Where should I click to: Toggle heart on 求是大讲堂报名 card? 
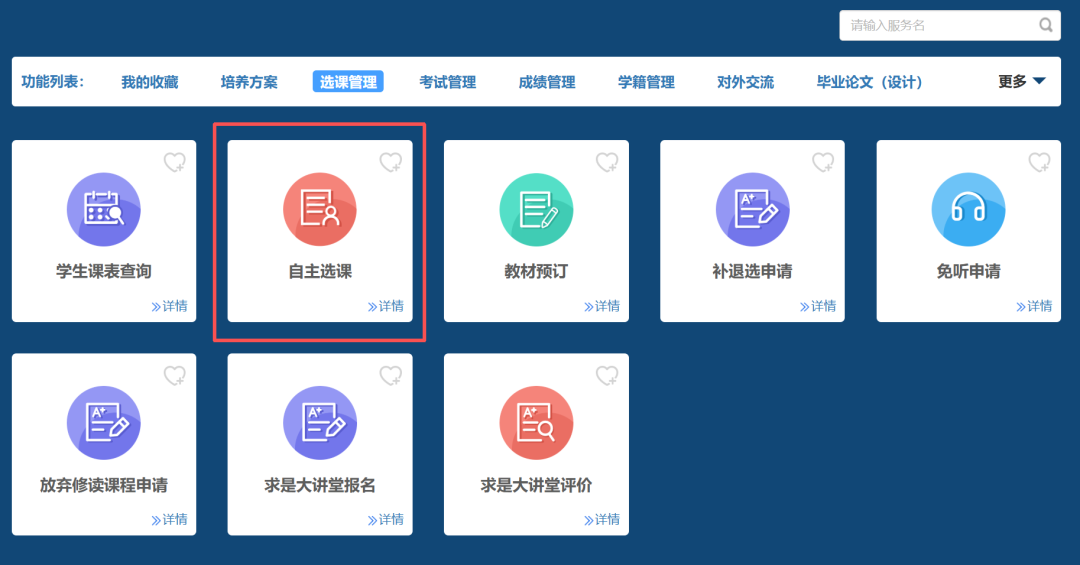(391, 376)
